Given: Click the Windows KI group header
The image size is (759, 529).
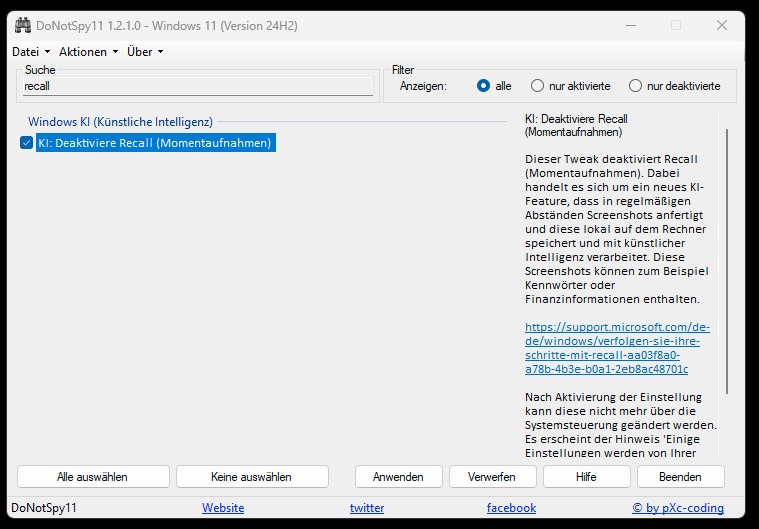Looking at the screenshot, I should pyautogui.click(x=120, y=121).
